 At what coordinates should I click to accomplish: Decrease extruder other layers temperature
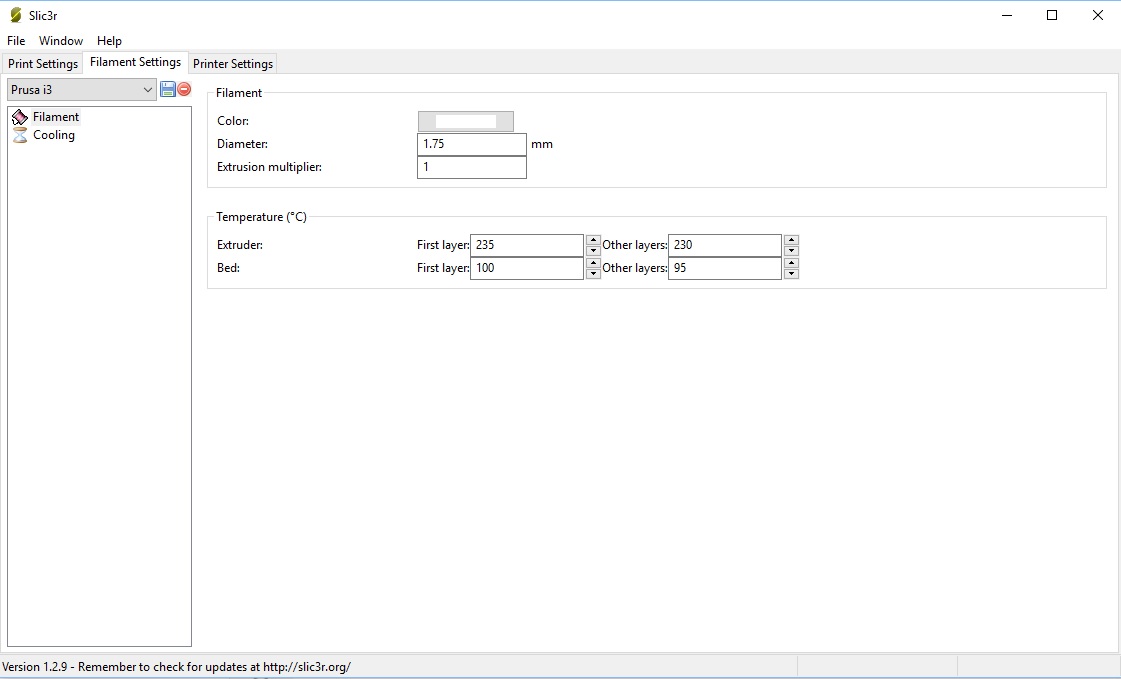(791, 251)
